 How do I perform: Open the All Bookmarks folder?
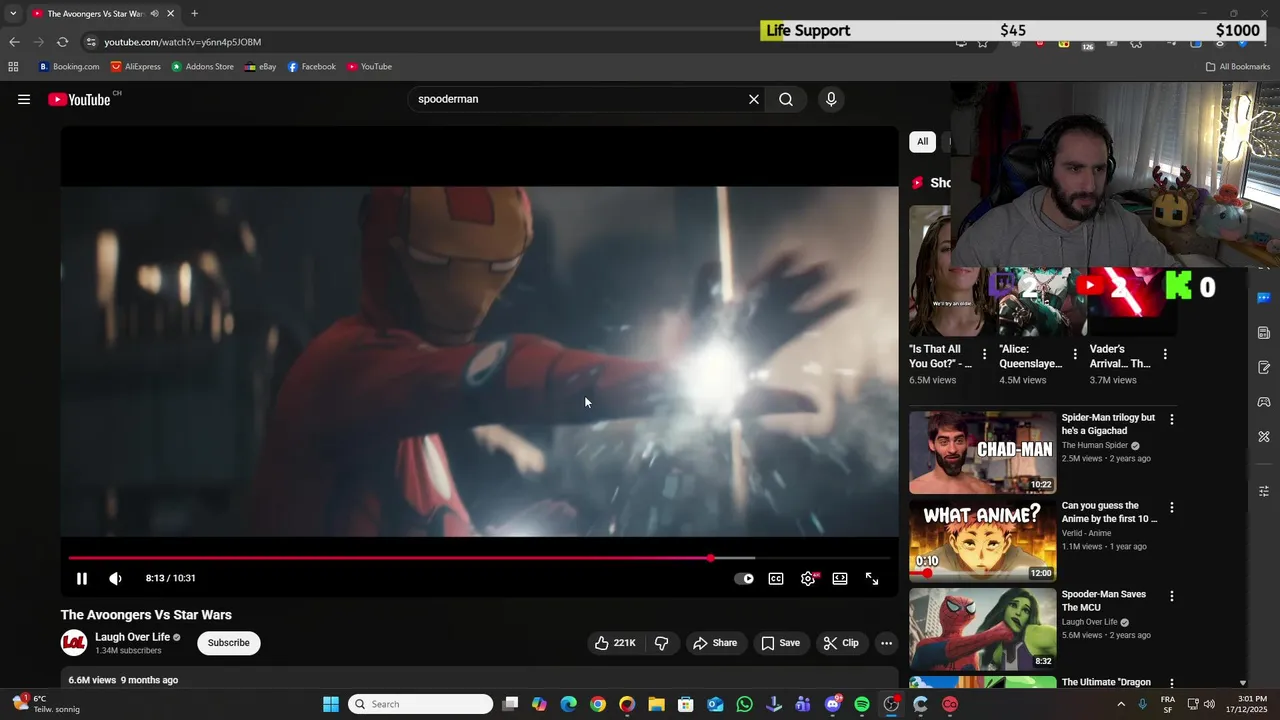(1237, 67)
